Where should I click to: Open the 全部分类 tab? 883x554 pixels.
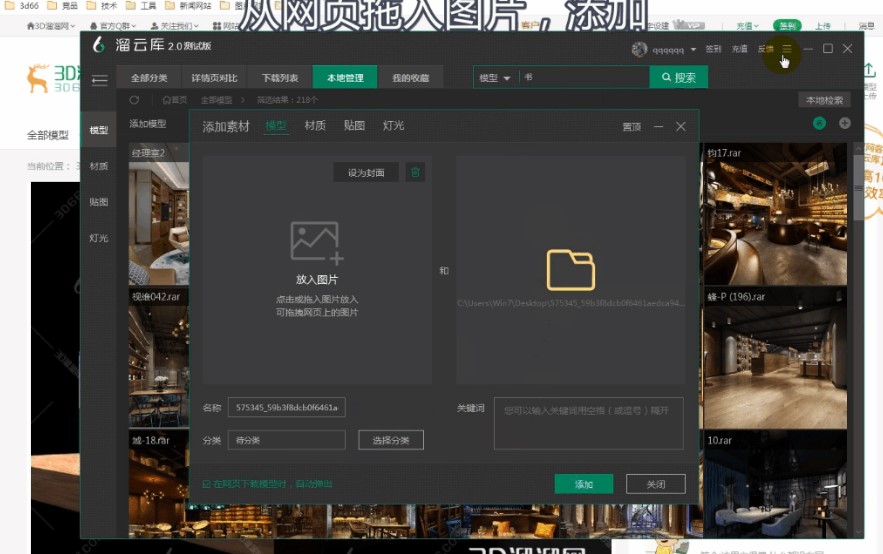tap(149, 78)
